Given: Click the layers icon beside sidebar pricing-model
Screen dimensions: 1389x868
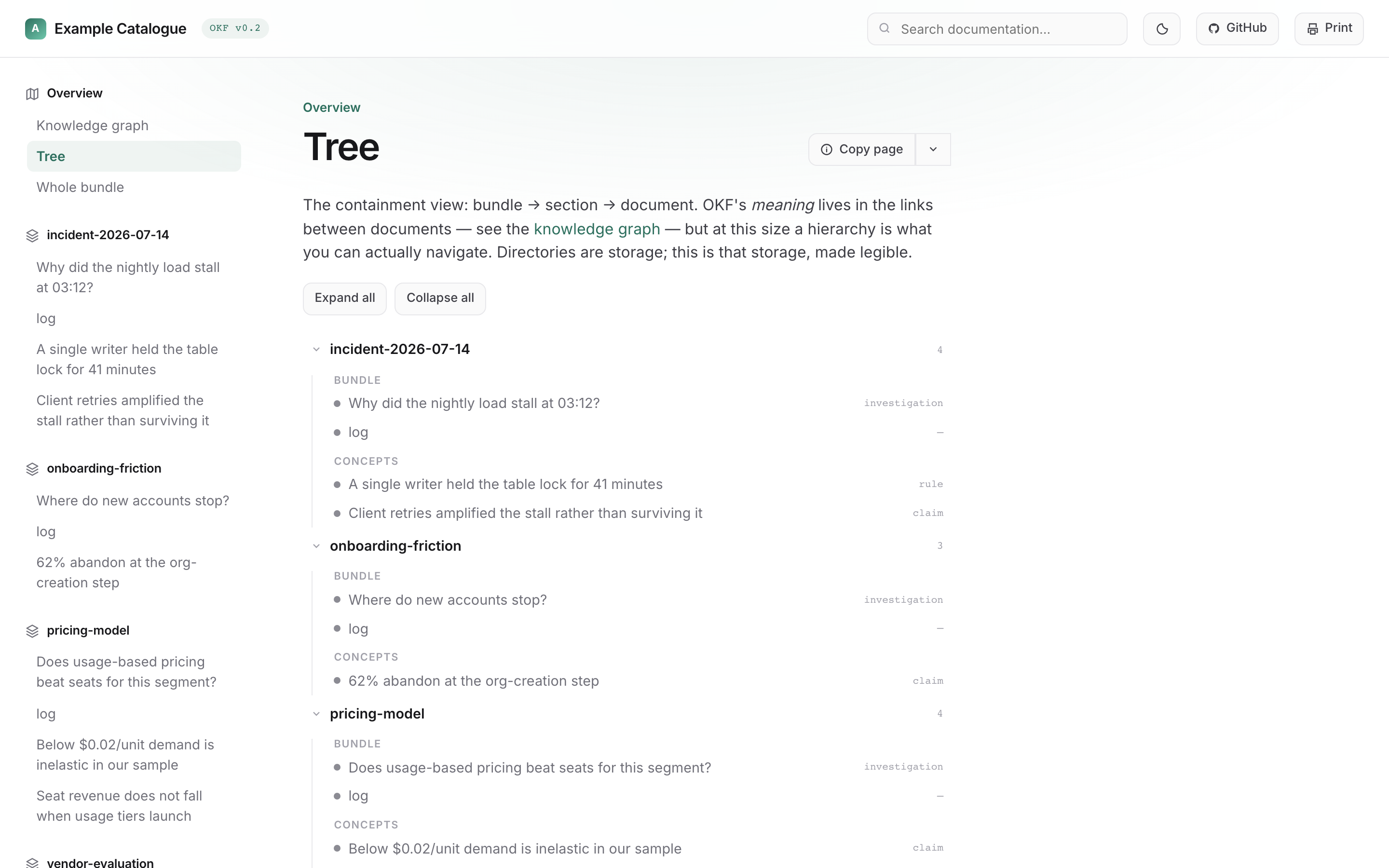Looking at the screenshot, I should tap(32, 631).
